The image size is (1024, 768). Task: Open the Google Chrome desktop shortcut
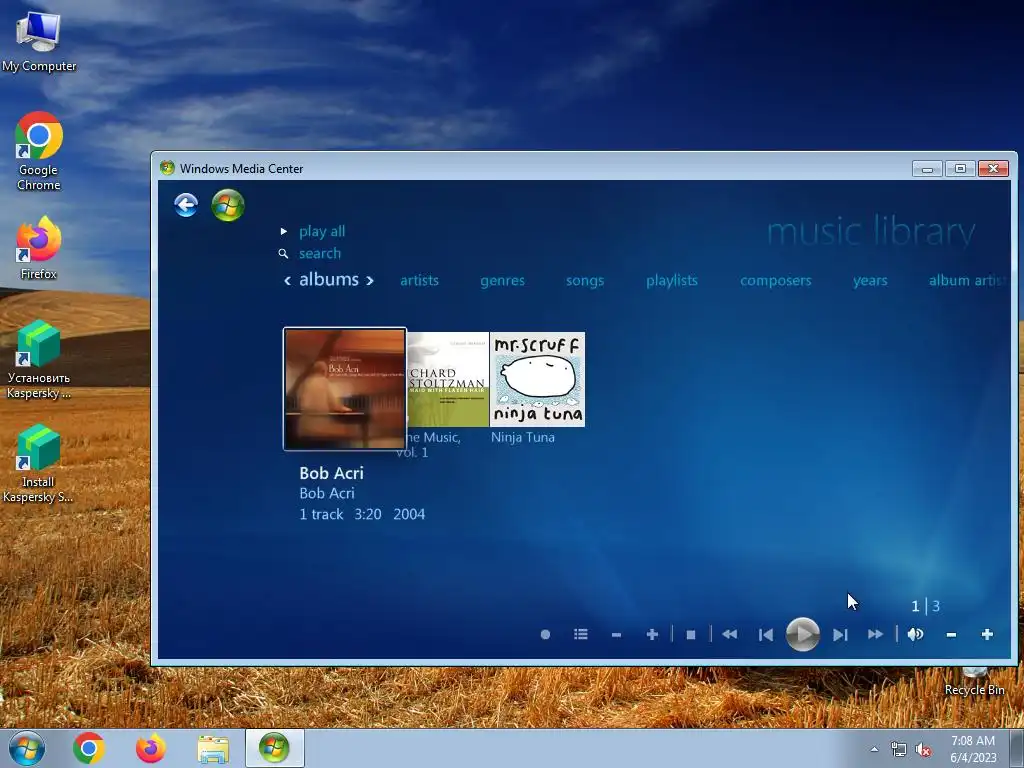(39, 152)
